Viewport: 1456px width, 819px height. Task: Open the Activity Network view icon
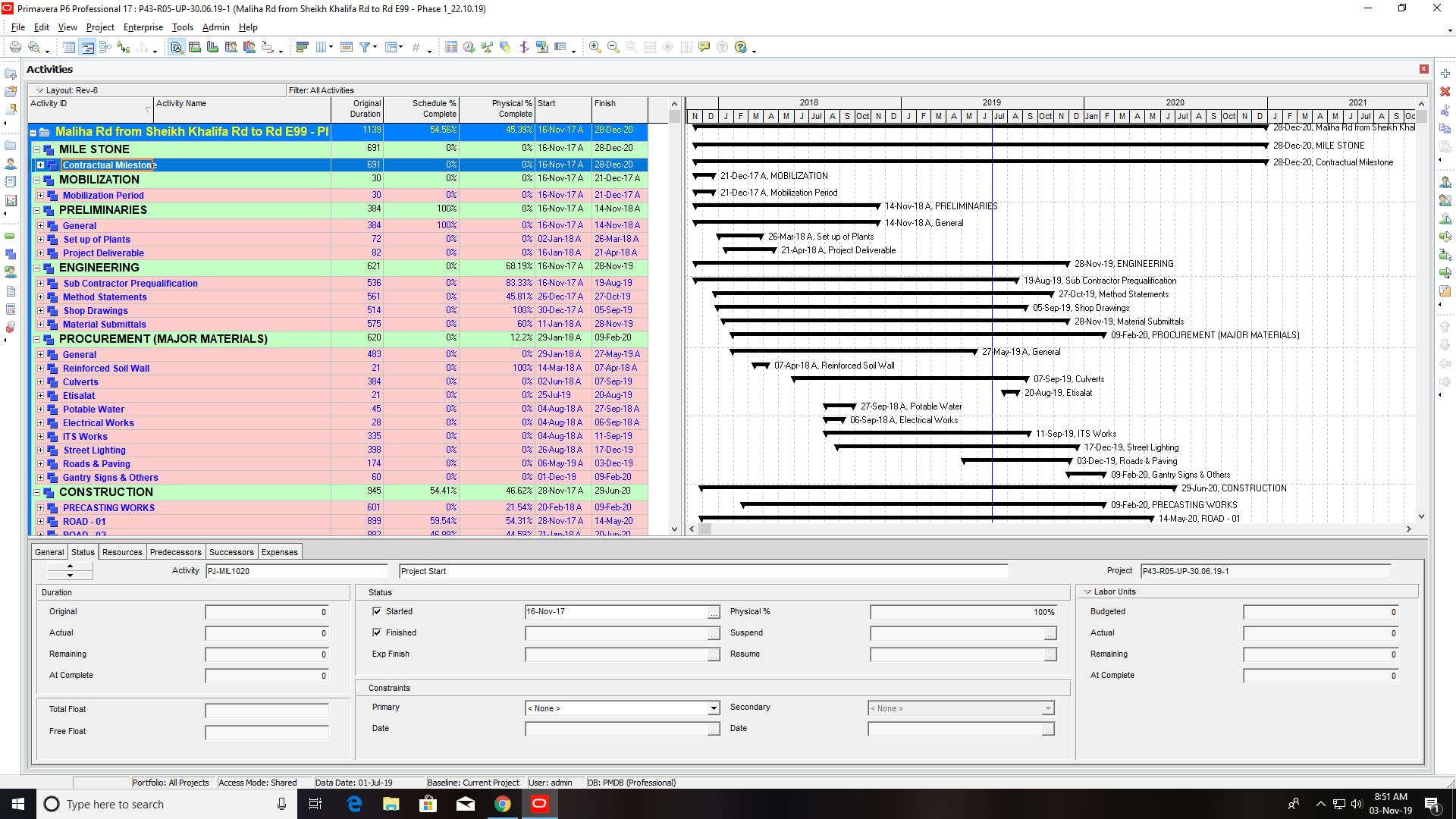coord(105,47)
